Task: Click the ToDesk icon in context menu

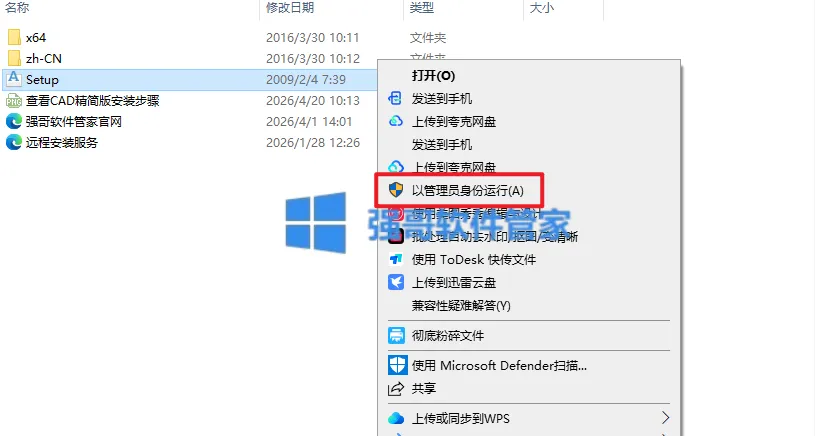Action: pyautogui.click(x=396, y=259)
